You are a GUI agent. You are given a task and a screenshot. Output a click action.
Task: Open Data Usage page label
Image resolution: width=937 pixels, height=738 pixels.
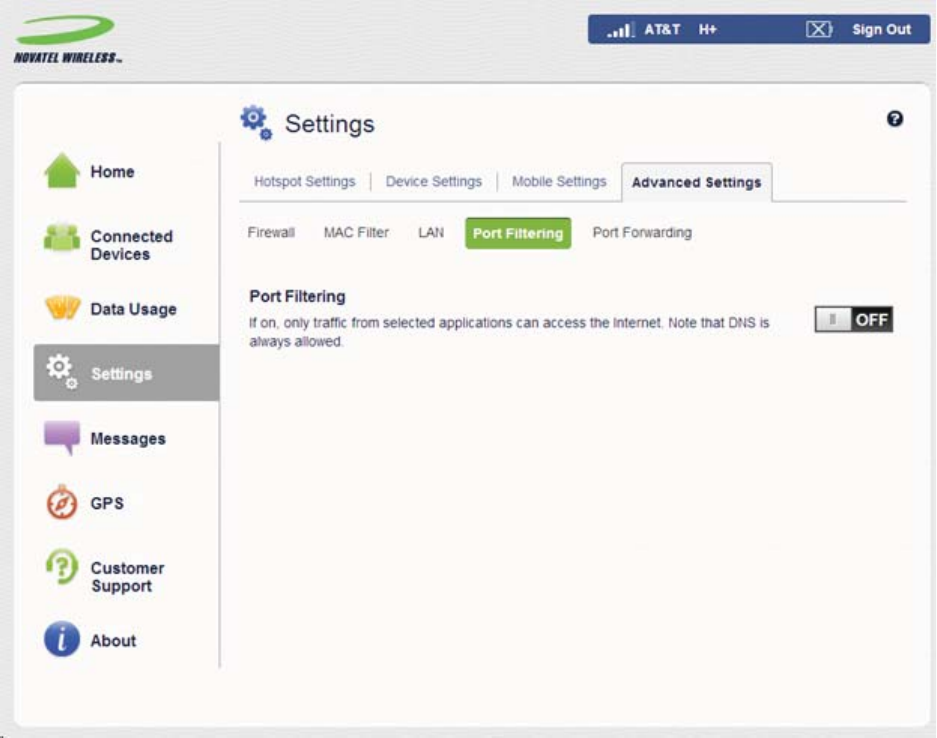[x=133, y=310]
